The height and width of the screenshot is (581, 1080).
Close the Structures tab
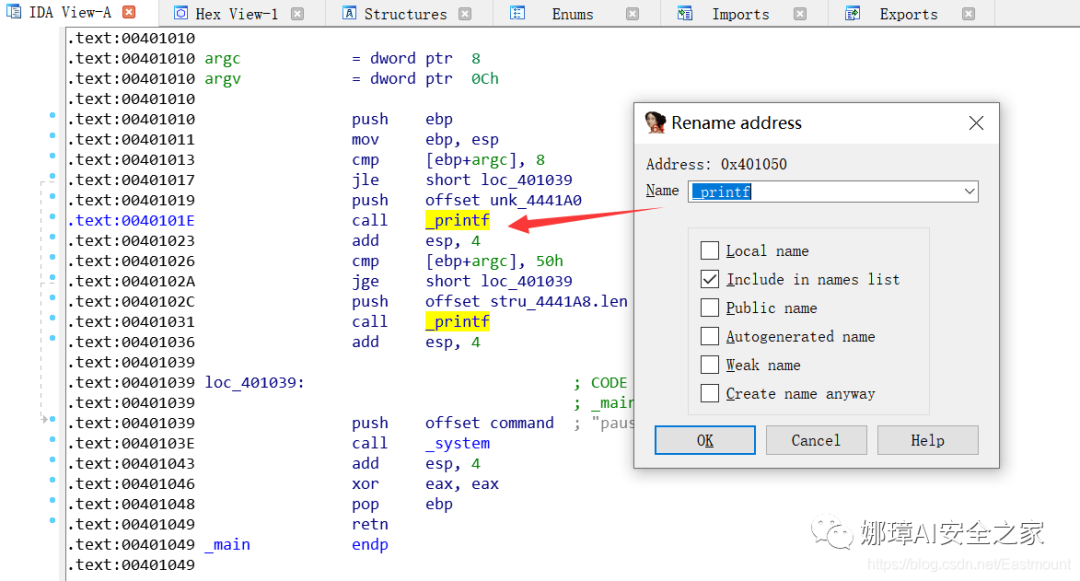(x=466, y=14)
